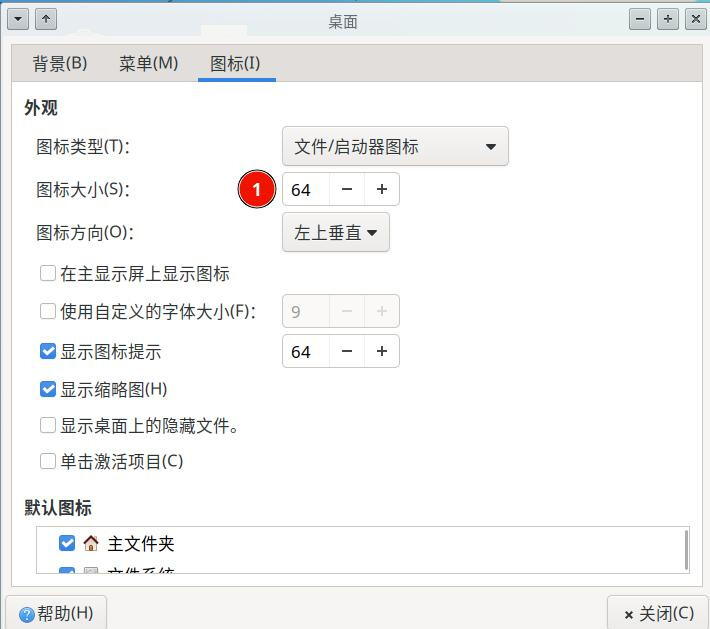Viewport: 710px width, 629px height.
Task: Open the icon type dropdown
Action: [x=395, y=146]
